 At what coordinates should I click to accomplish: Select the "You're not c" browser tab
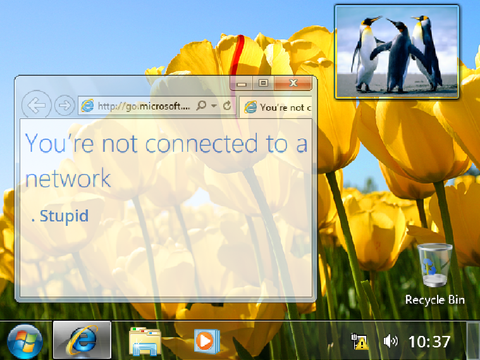pyautogui.click(x=277, y=107)
